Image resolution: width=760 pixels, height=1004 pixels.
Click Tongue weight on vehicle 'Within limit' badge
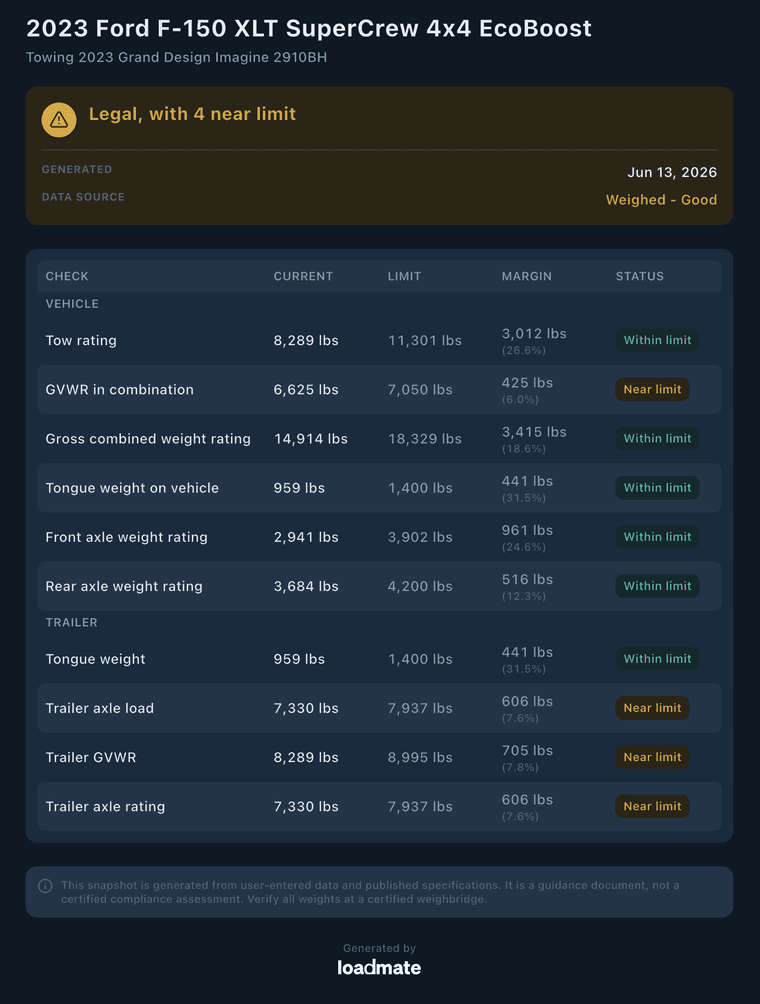coord(658,488)
